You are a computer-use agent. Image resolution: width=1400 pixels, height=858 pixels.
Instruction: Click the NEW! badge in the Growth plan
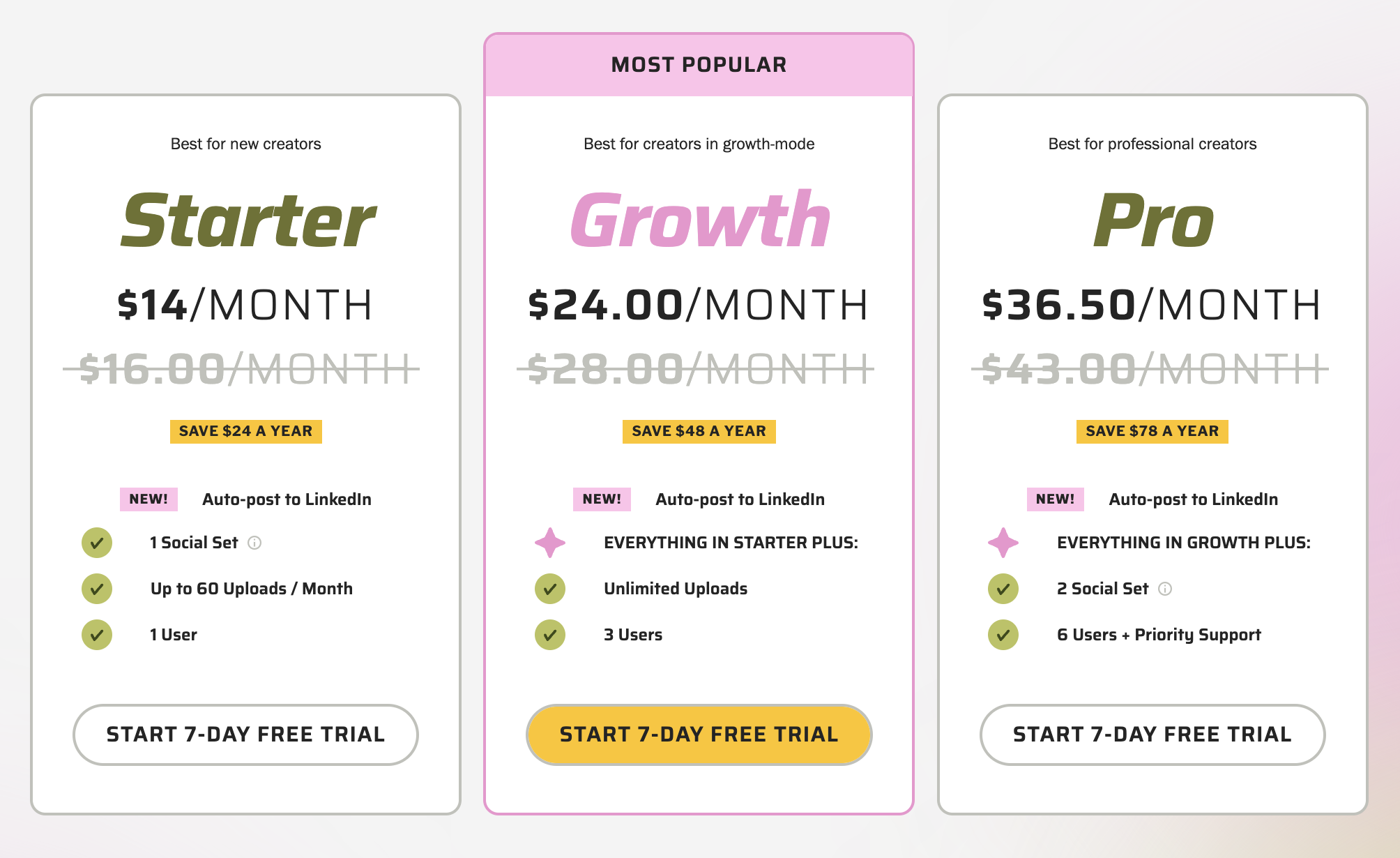pos(601,499)
